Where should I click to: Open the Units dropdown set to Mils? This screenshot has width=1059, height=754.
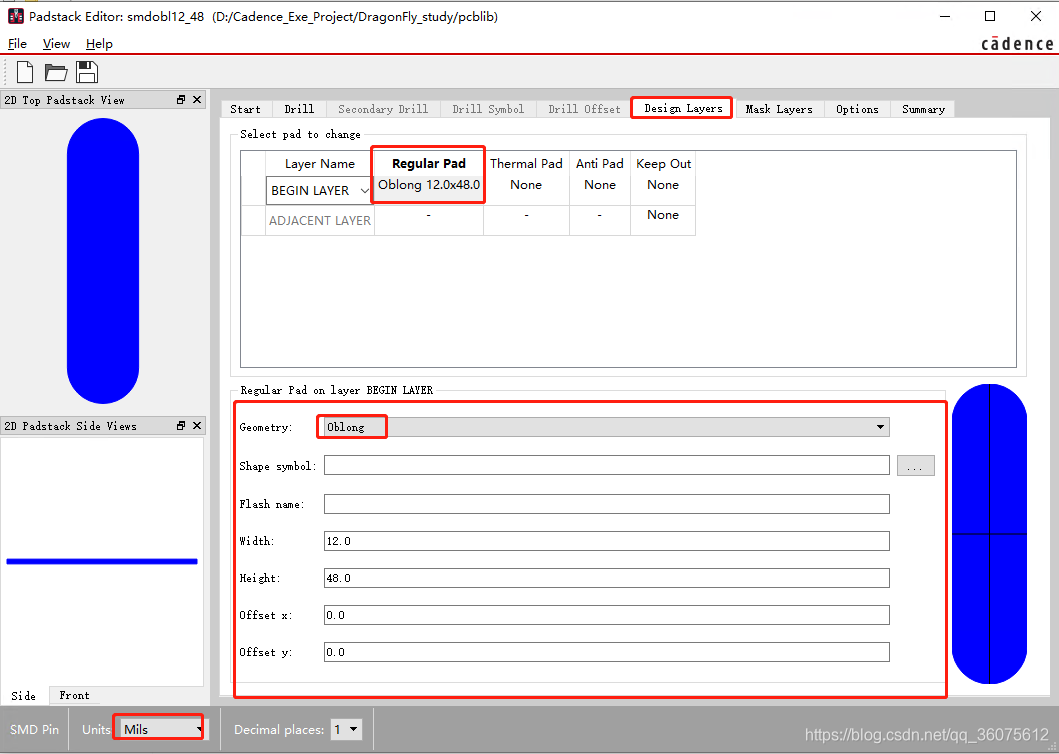160,730
